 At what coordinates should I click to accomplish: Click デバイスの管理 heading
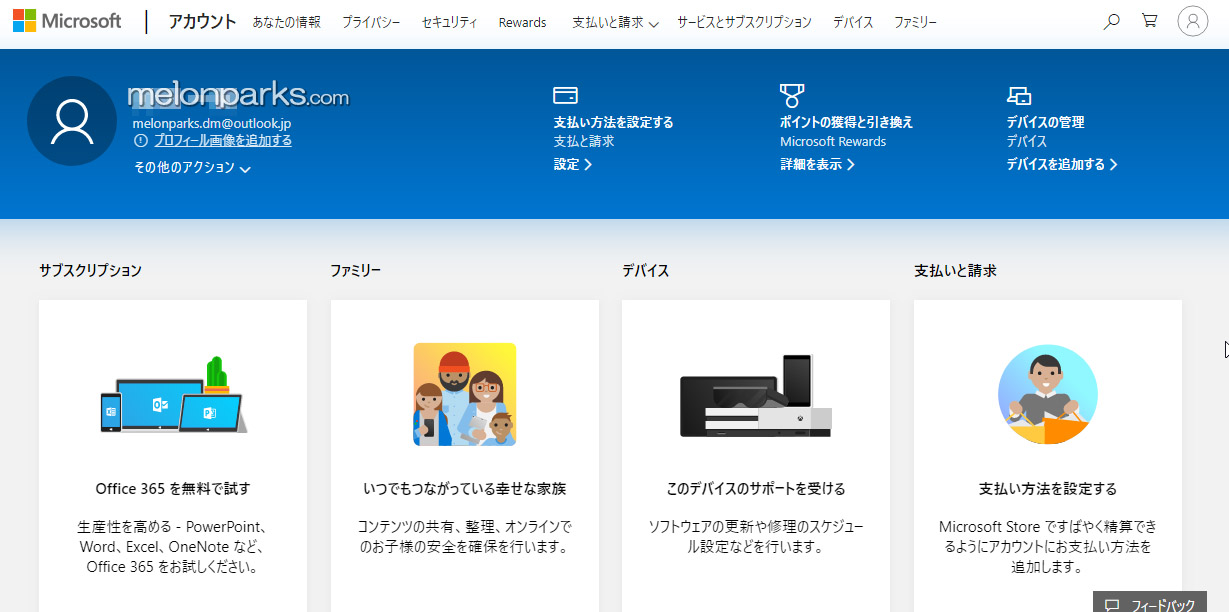(1045, 122)
